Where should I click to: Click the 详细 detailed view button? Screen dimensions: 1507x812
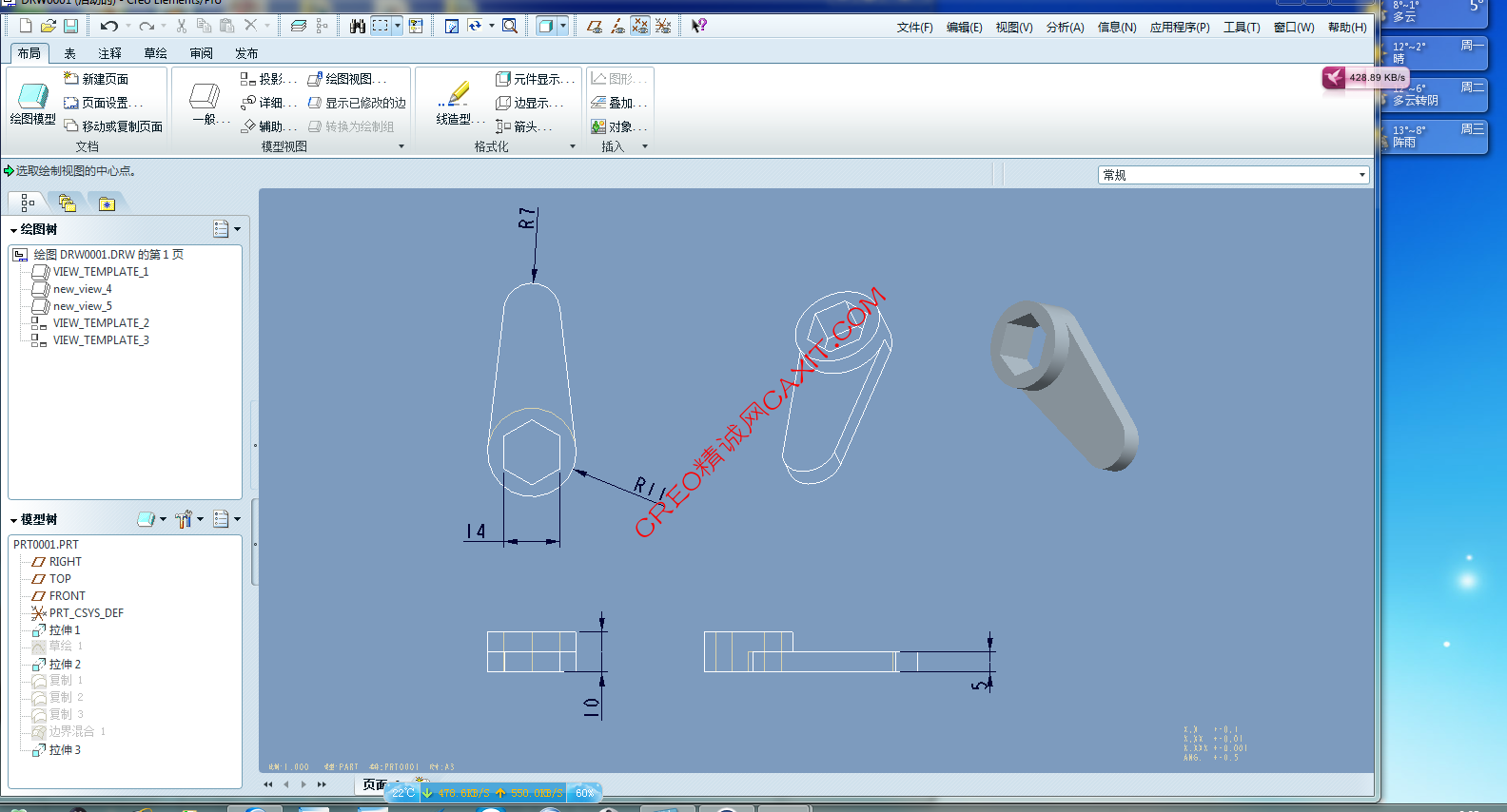click(268, 103)
